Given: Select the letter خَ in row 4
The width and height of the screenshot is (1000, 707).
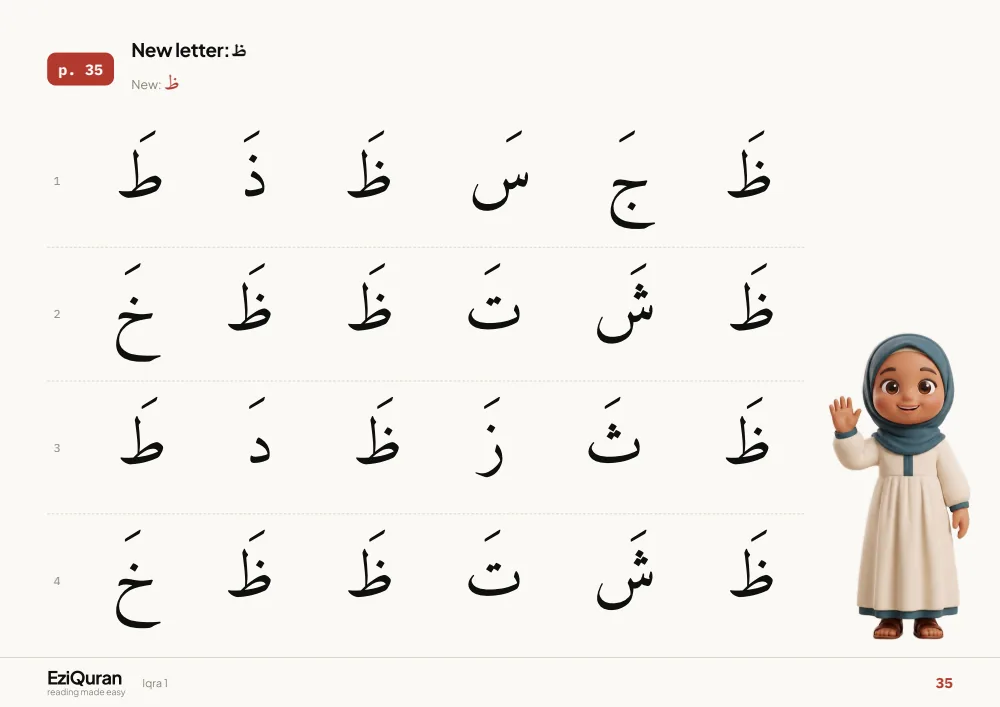Looking at the screenshot, I should [x=138, y=579].
